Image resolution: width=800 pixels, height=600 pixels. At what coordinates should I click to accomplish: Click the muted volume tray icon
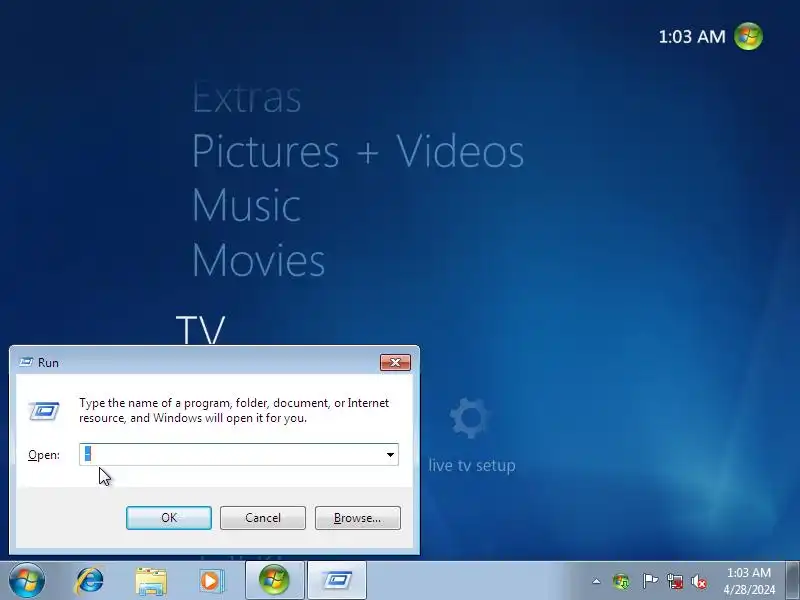699,581
